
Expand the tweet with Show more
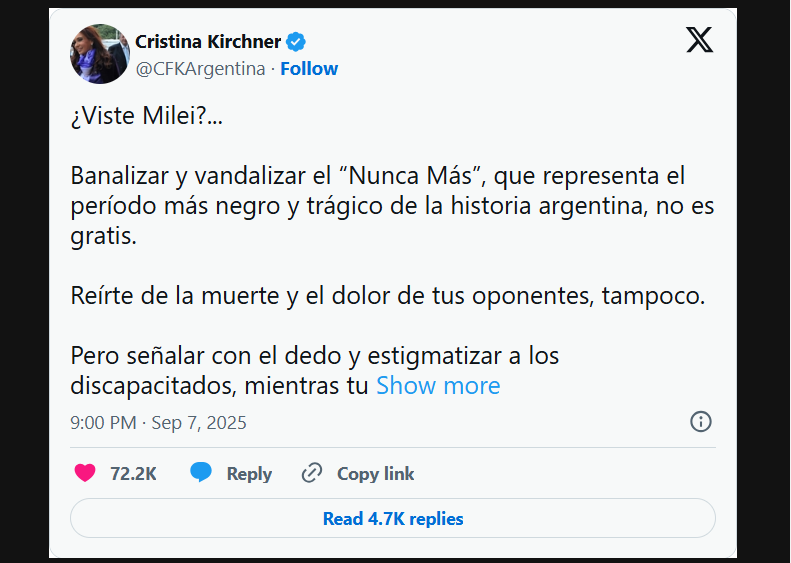pyautogui.click(x=438, y=385)
